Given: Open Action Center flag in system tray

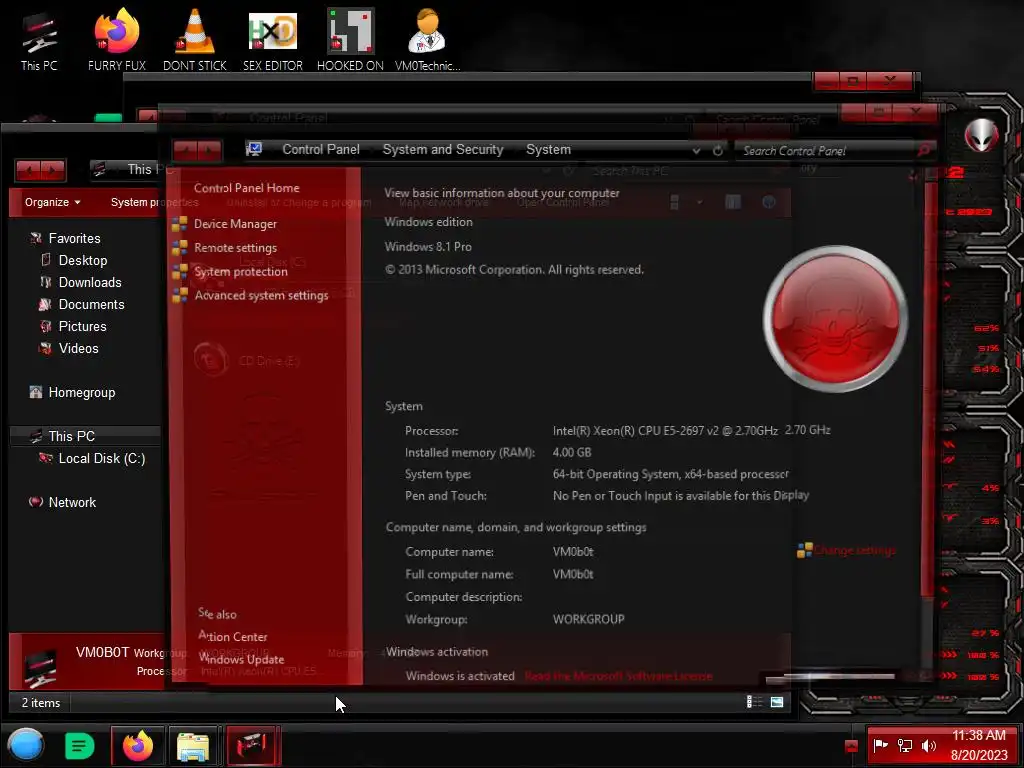Looking at the screenshot, I should tap(880, 745).
